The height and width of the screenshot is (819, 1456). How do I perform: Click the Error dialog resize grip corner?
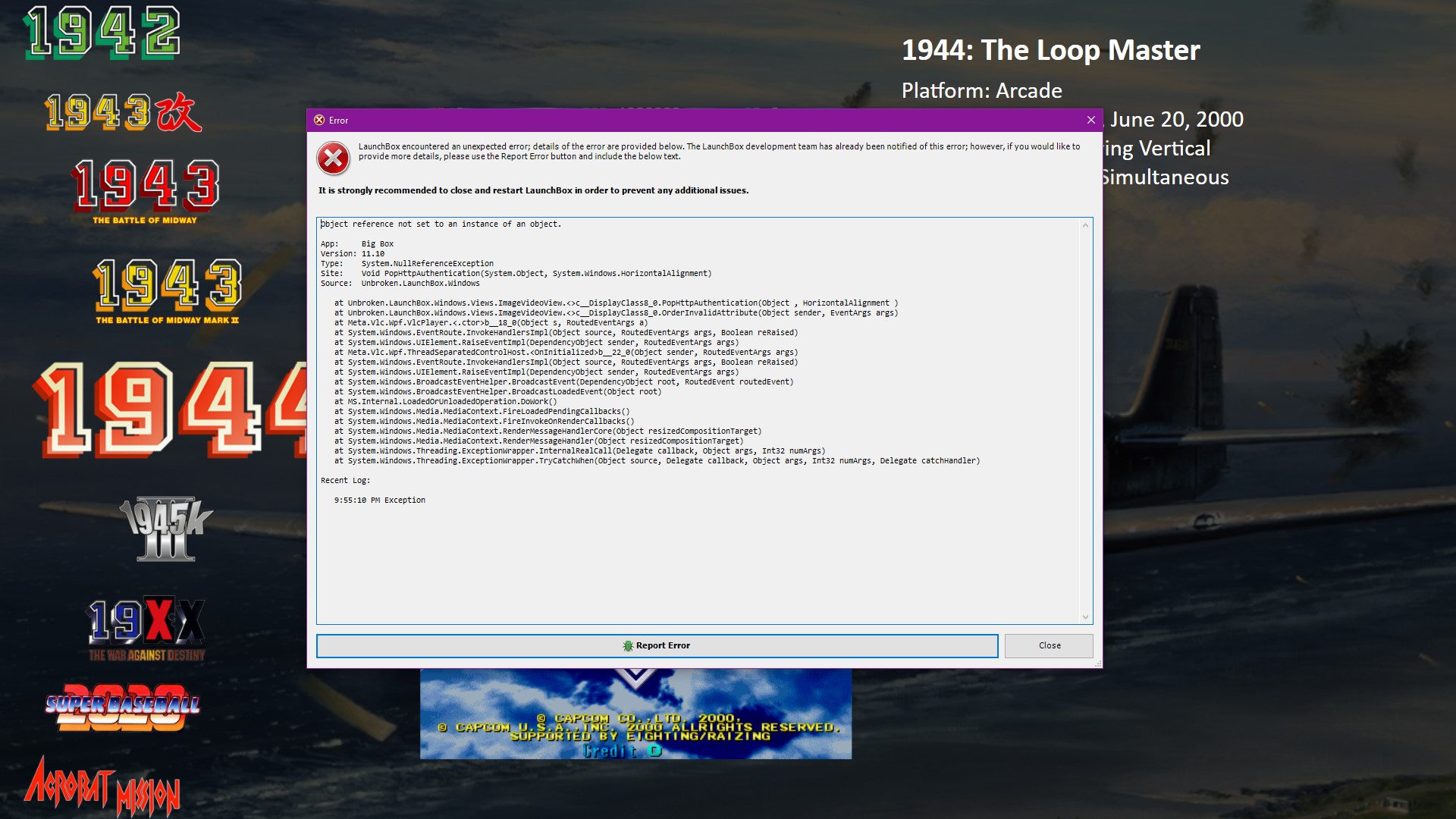[1097, 664]
